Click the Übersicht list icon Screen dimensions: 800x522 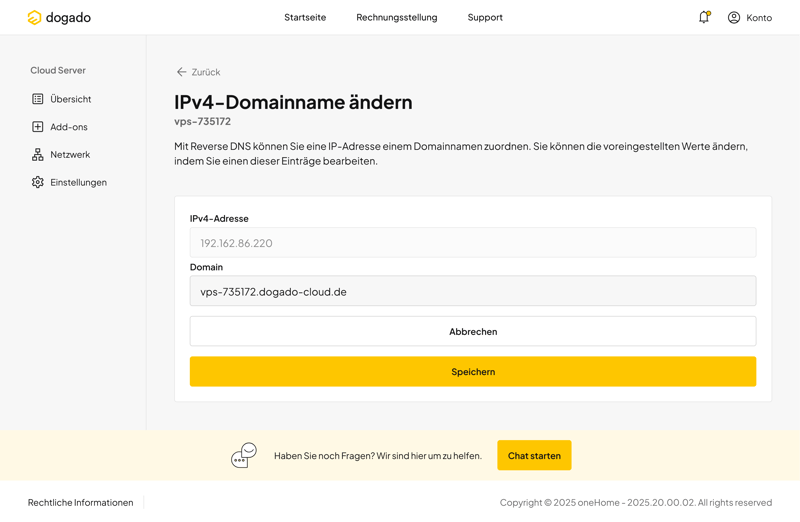(x=38, y=99)
